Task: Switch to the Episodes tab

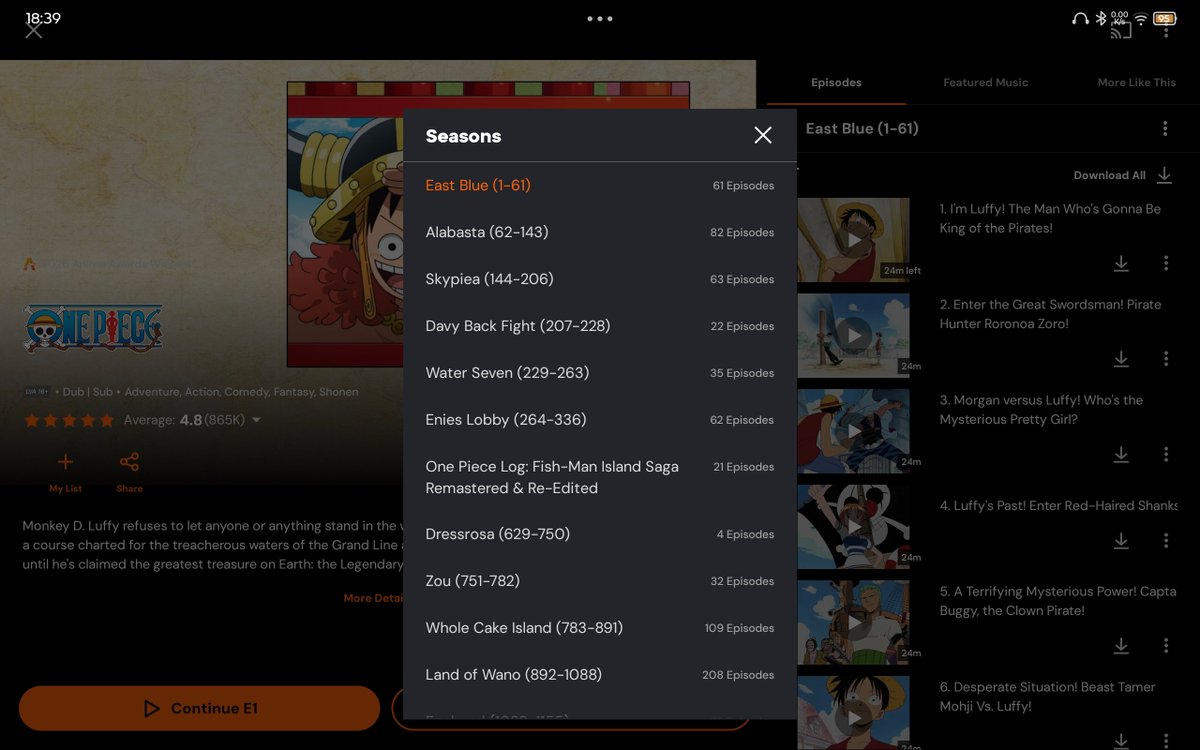Action: click(836, 83)
